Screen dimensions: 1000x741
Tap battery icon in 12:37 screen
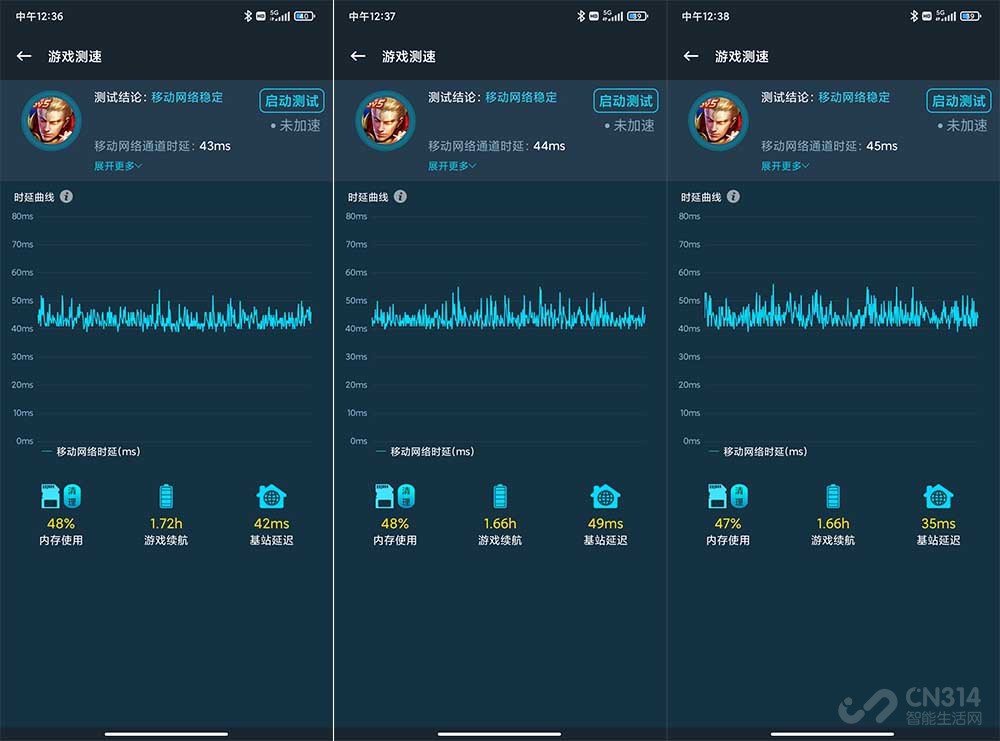tap(500, 496)
